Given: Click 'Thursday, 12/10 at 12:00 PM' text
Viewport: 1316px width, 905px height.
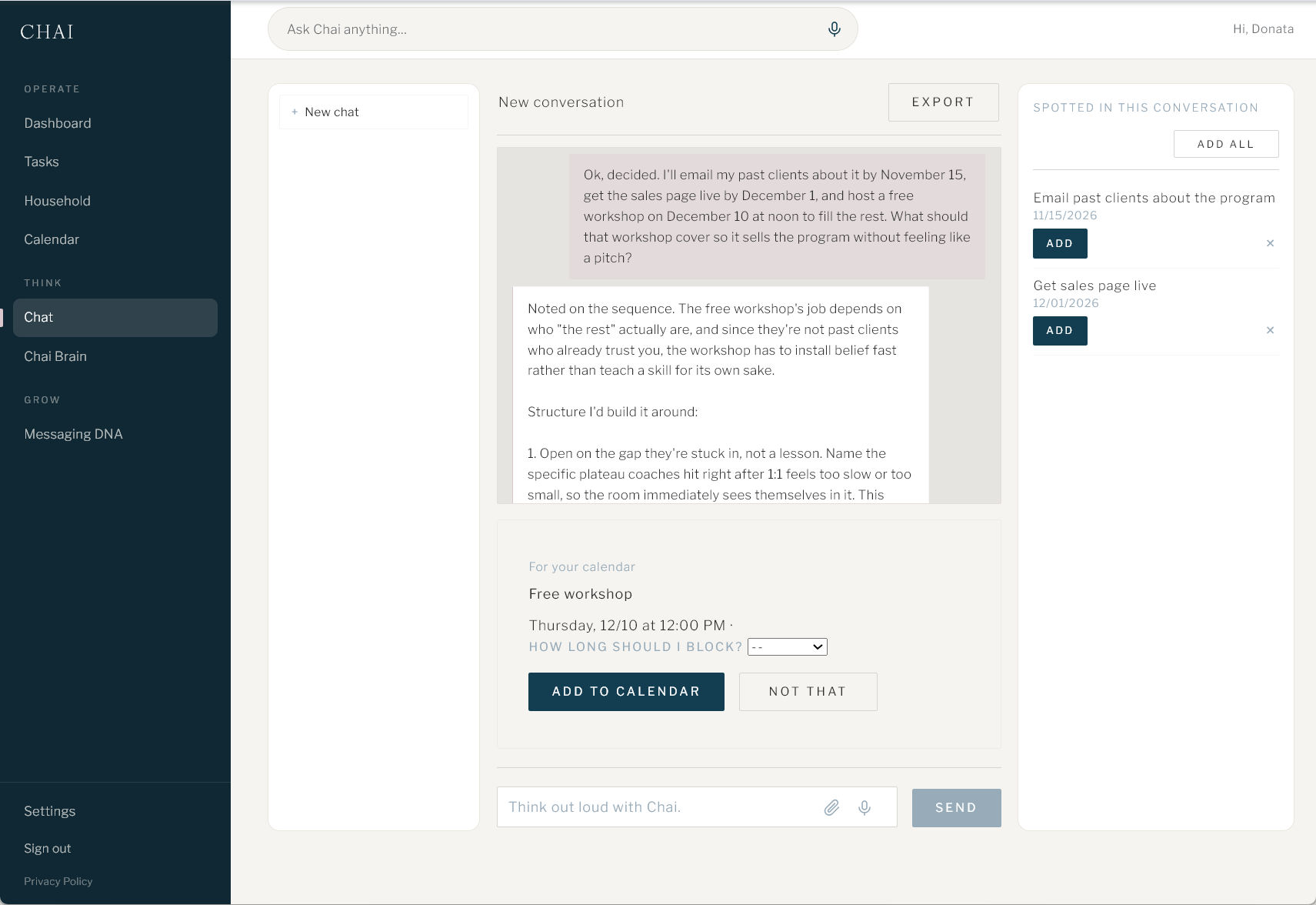Looking at the screenshot, I should coord(628,626).
